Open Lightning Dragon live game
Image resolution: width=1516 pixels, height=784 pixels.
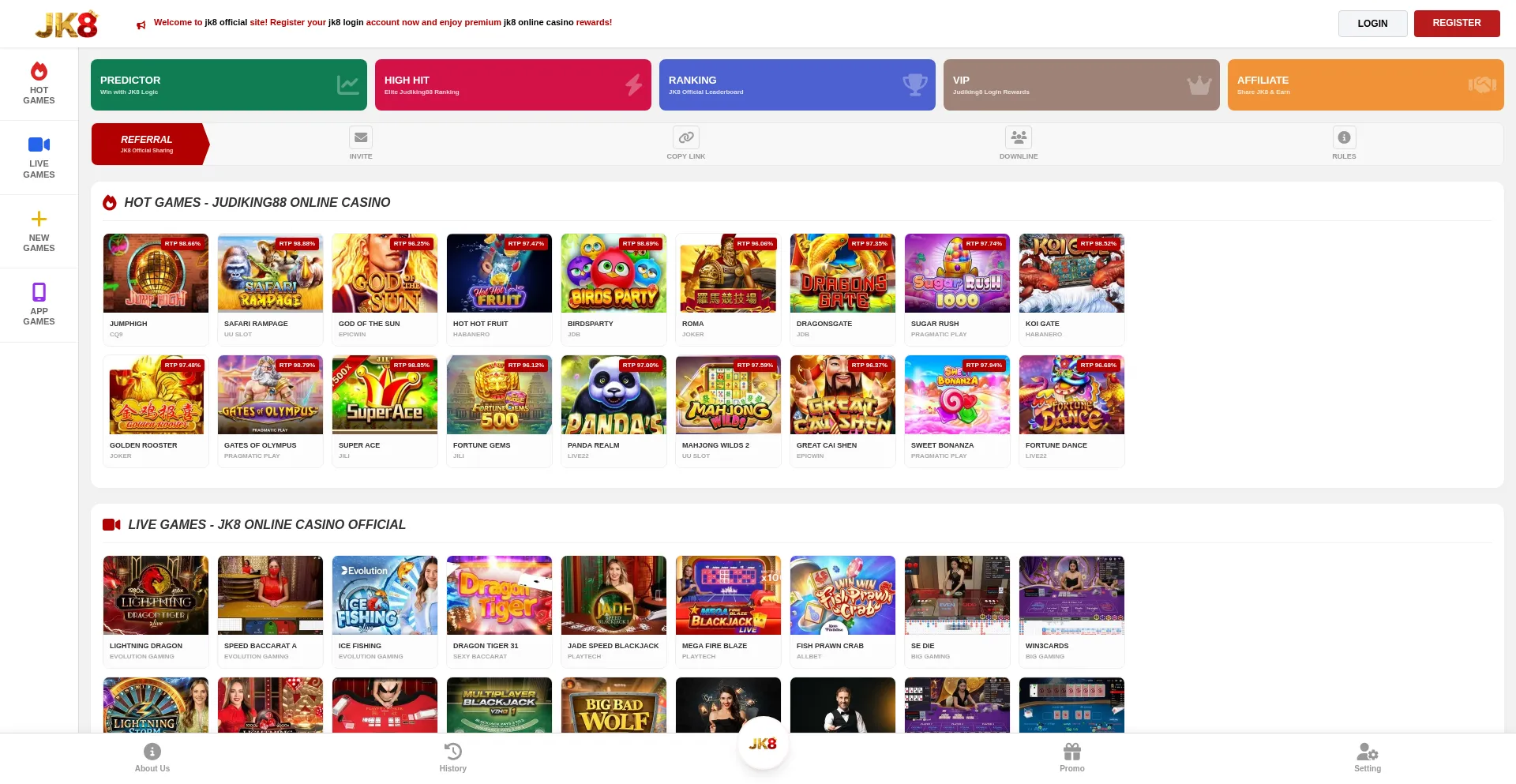tap(156, 595)
